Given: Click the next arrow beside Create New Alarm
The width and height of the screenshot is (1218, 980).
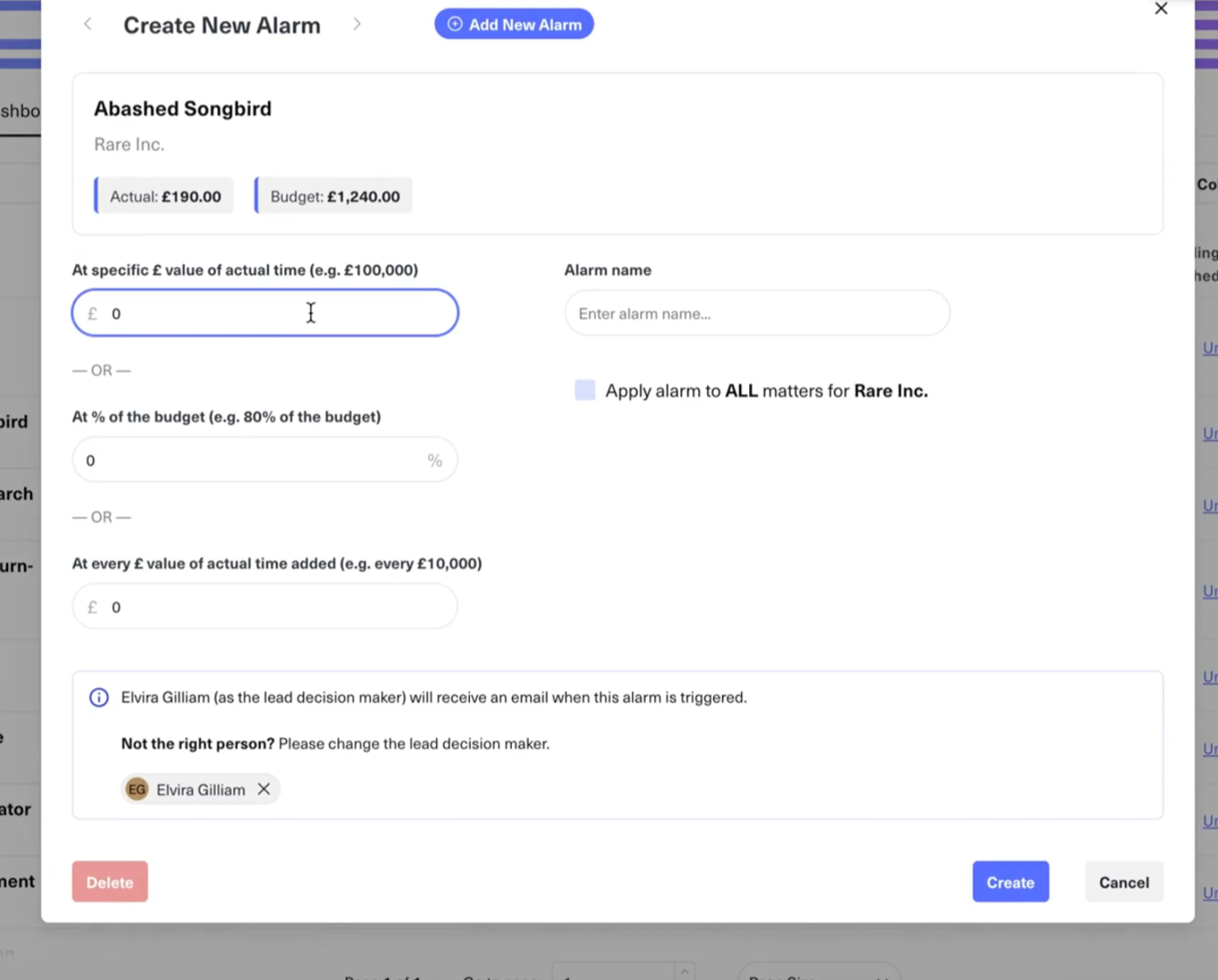Looking at the screenshot, I should [x=357, y=24].
